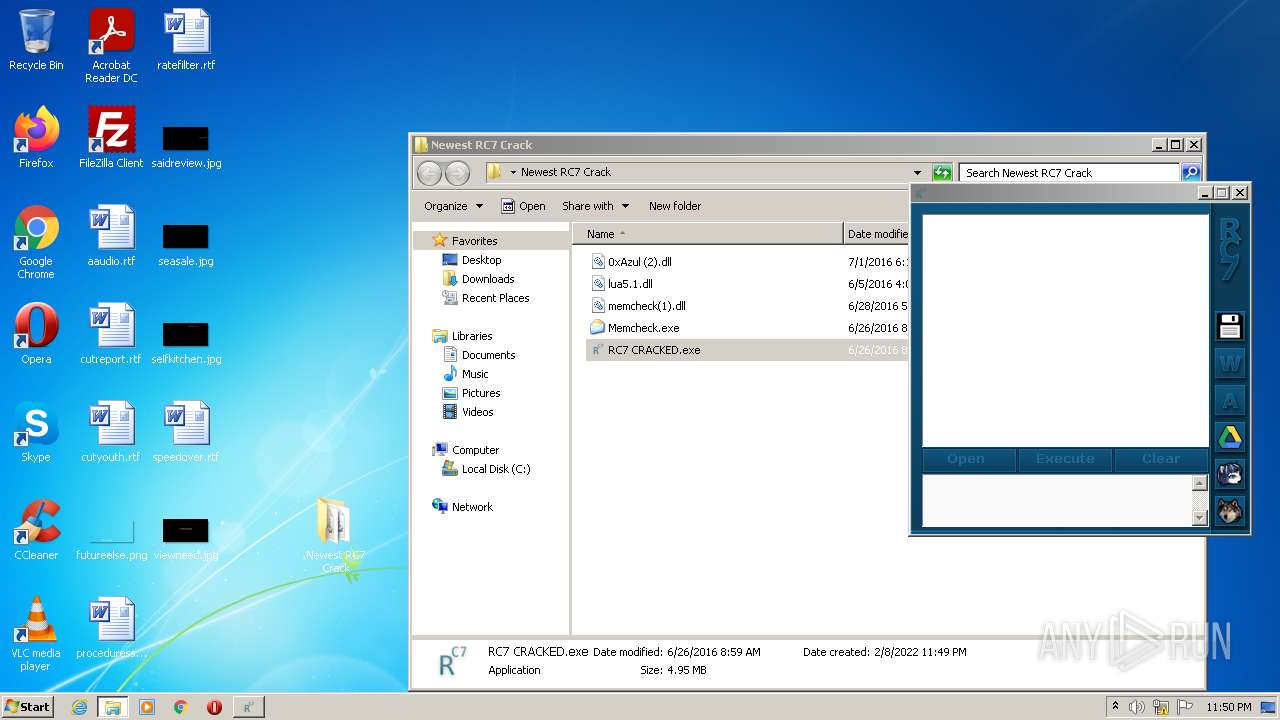The width and height of the screenshot is (1280, 720).
Task: Click the Execute button in RC7
Action: [1065, 459]
